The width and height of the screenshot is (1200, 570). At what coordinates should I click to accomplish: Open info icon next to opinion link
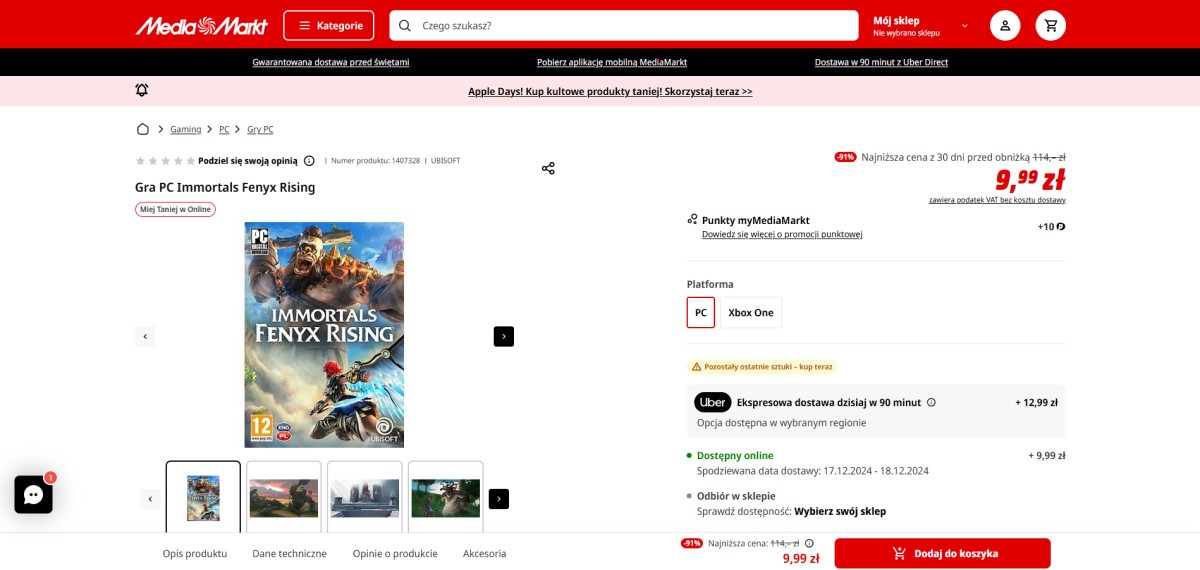tap(309, 160)
